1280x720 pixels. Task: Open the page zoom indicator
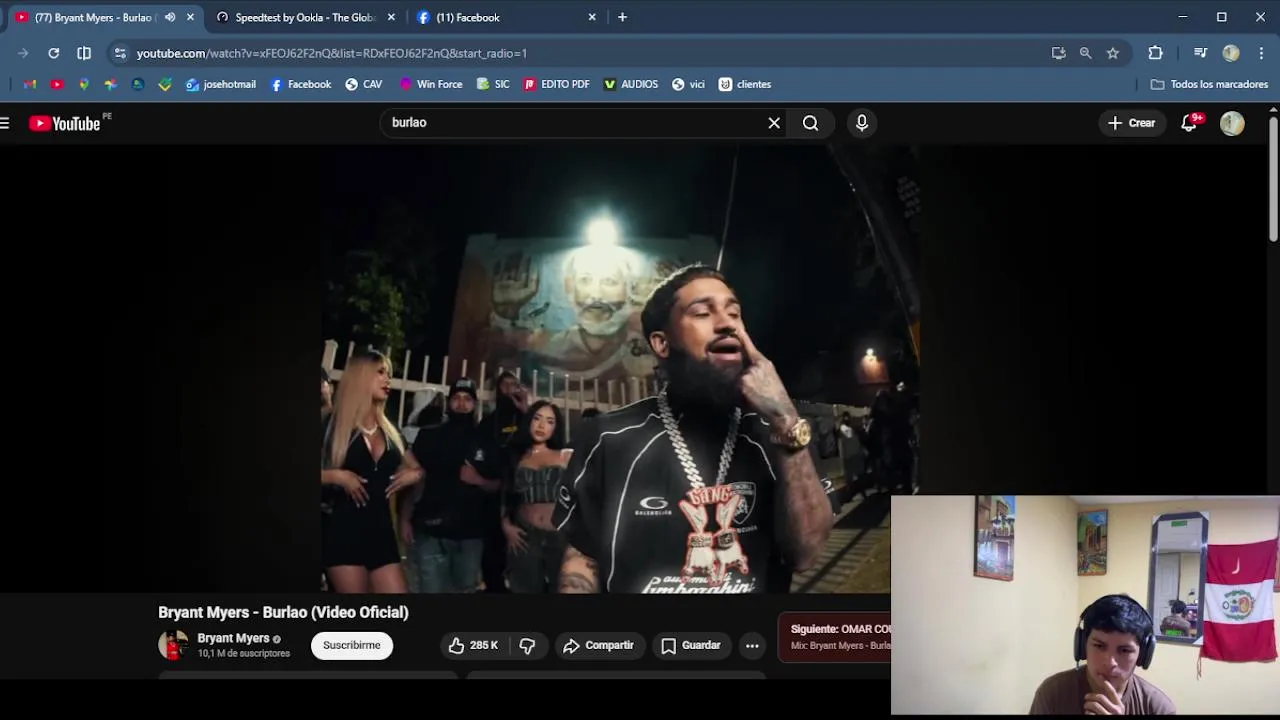click(x=1085, y=53)
